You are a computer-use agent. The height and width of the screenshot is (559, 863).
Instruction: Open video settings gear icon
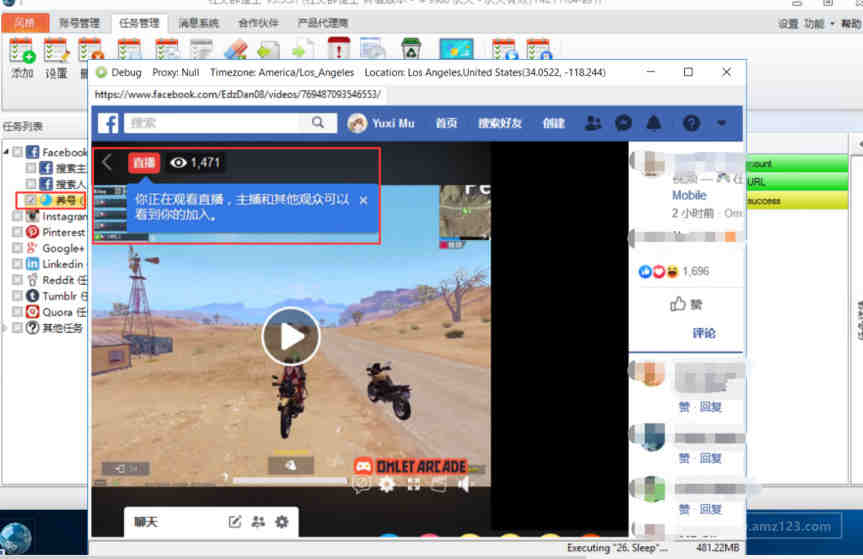point(387,484)
